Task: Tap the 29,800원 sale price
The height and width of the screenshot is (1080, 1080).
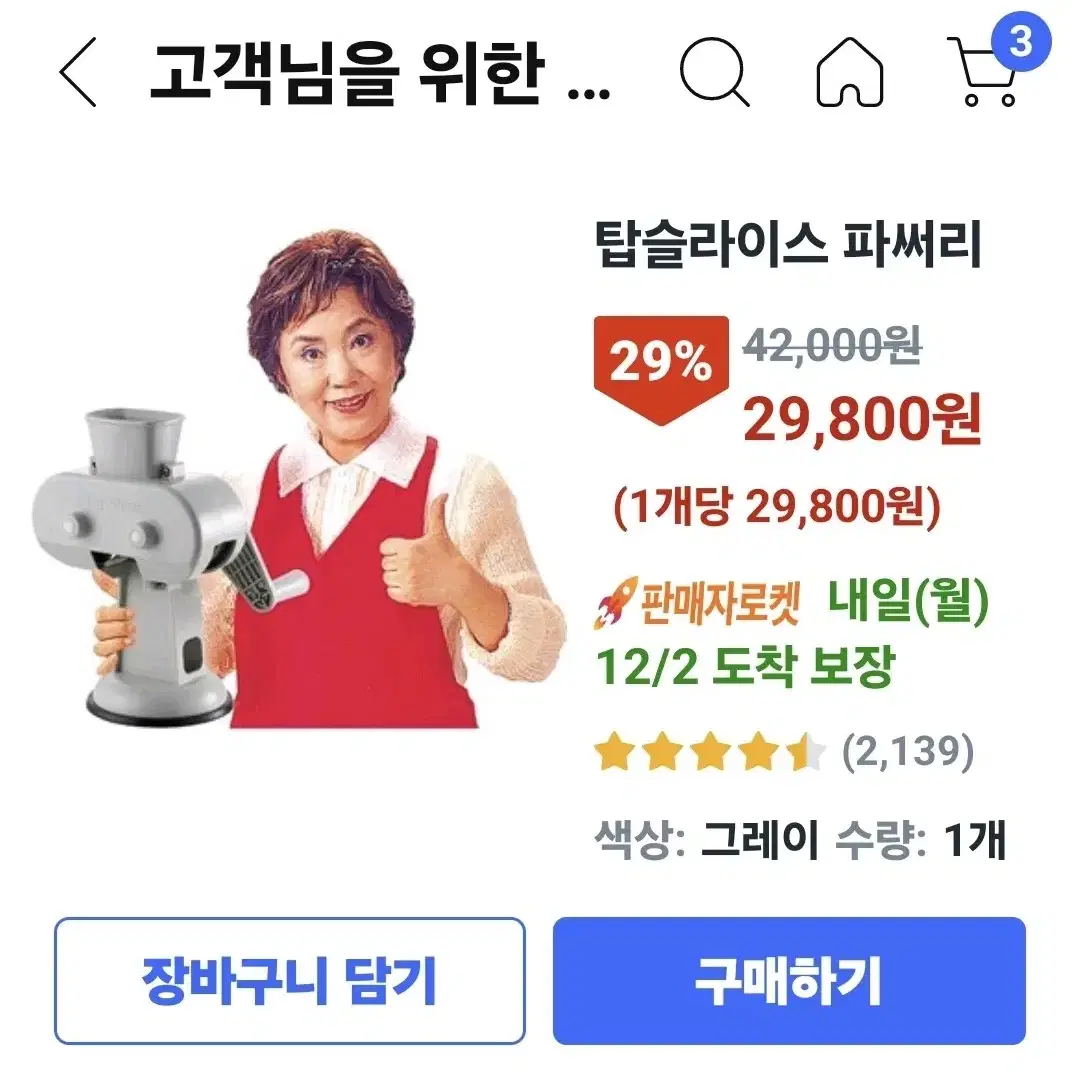Action: click(862, 419)
